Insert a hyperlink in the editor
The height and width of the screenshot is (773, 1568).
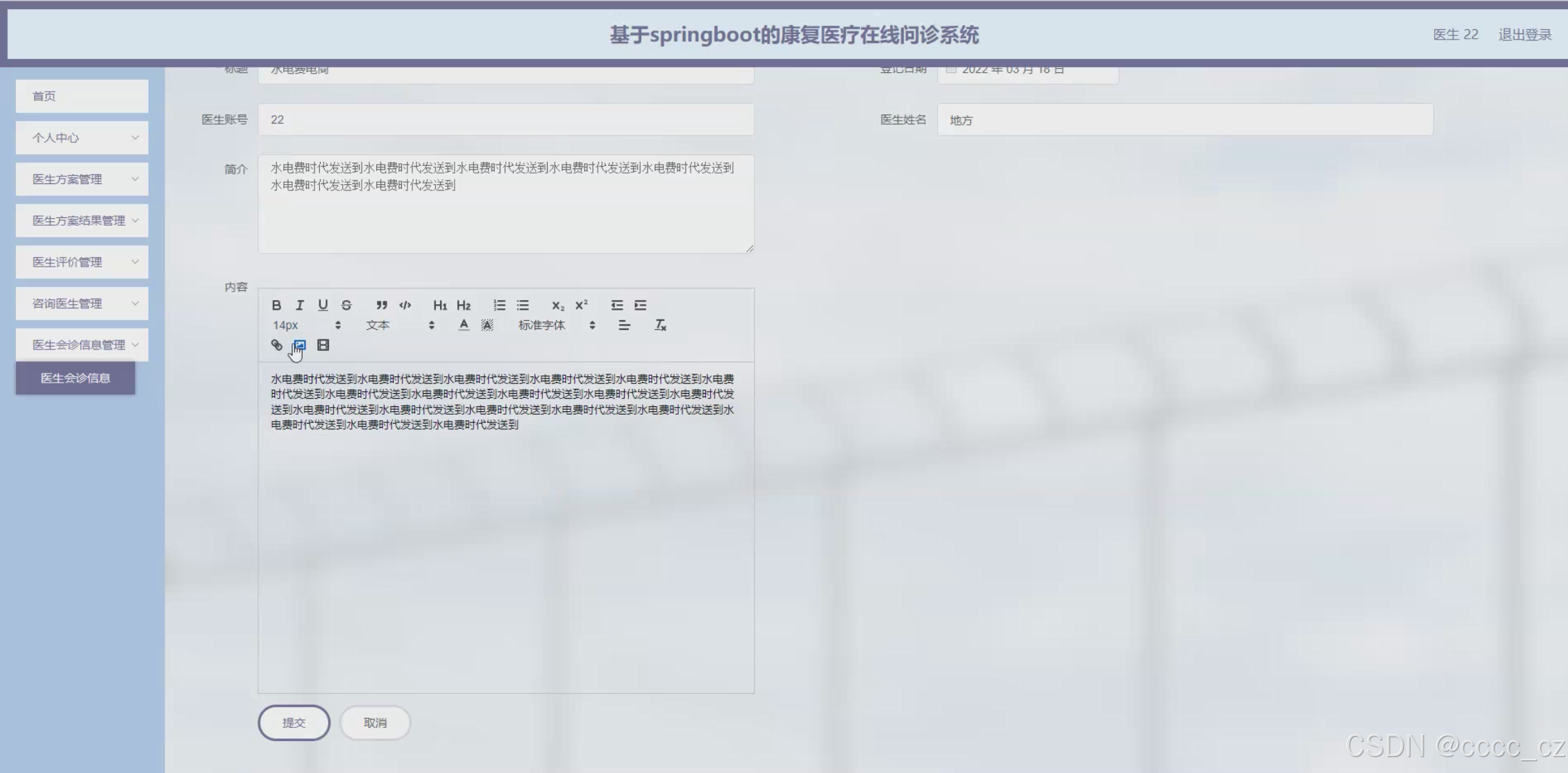pos(276,345)
